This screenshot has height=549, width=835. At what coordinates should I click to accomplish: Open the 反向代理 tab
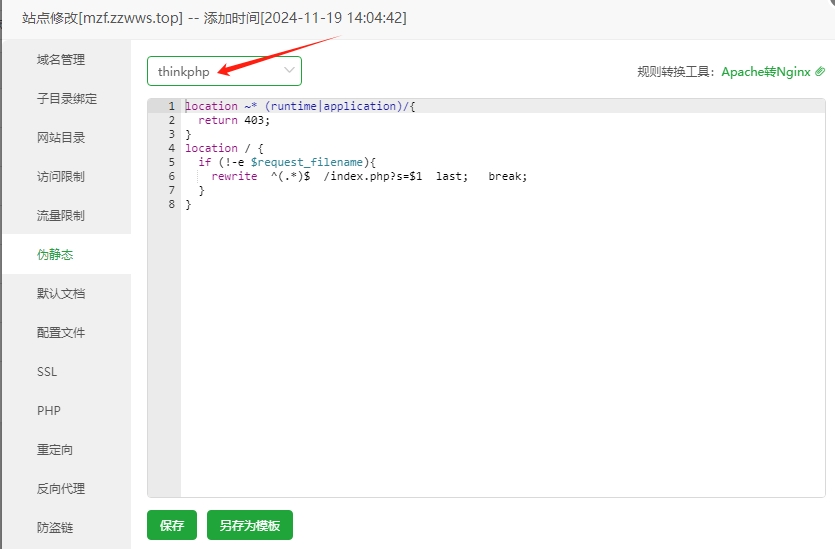point(67,488)
